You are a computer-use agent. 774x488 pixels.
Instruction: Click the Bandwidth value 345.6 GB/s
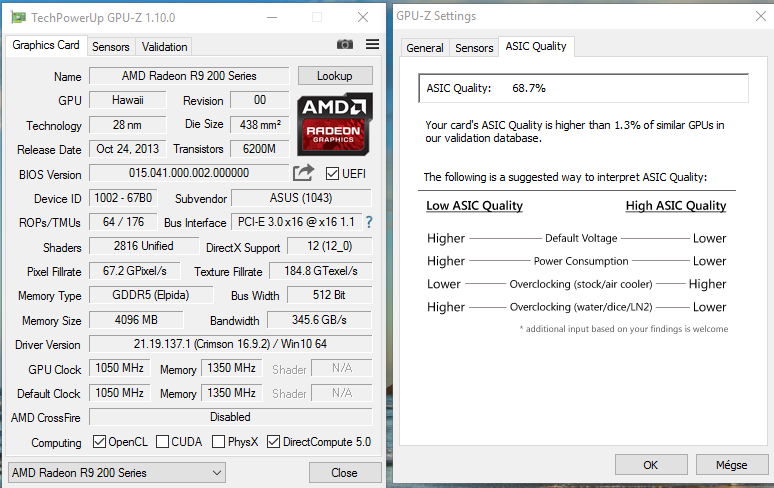tap(319, 320)
